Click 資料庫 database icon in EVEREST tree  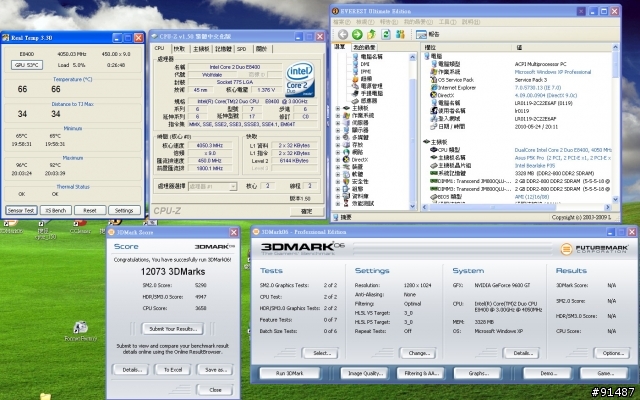[x=347, y=196]
